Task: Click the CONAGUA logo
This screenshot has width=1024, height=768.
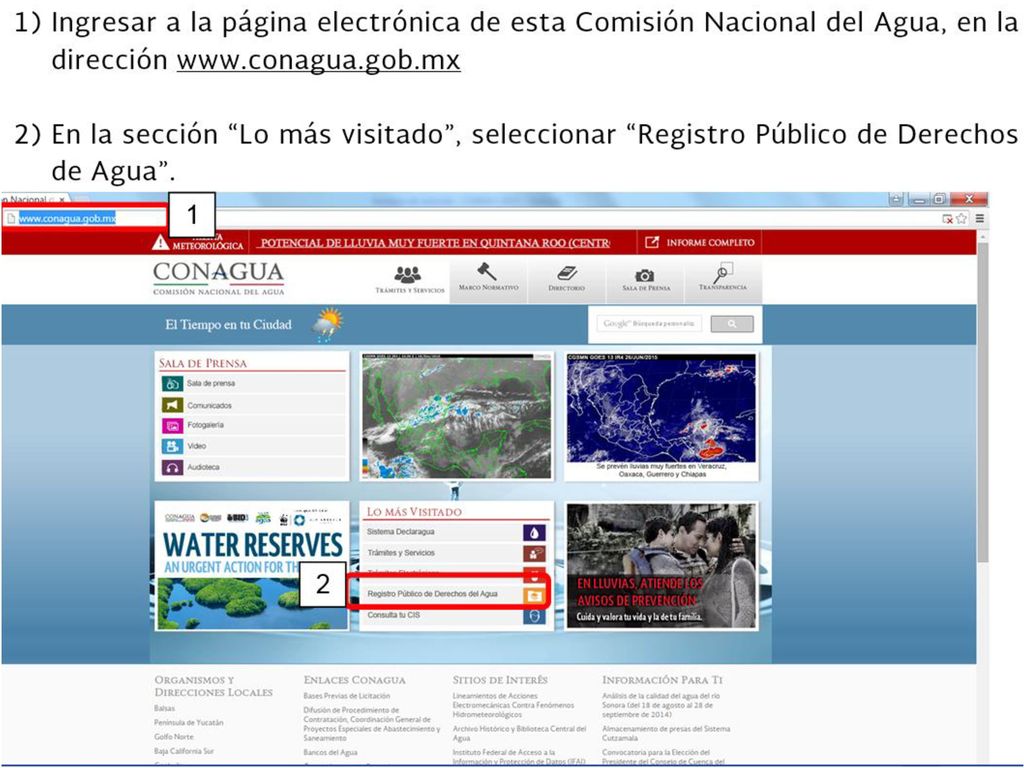Action: pos(219,278)
